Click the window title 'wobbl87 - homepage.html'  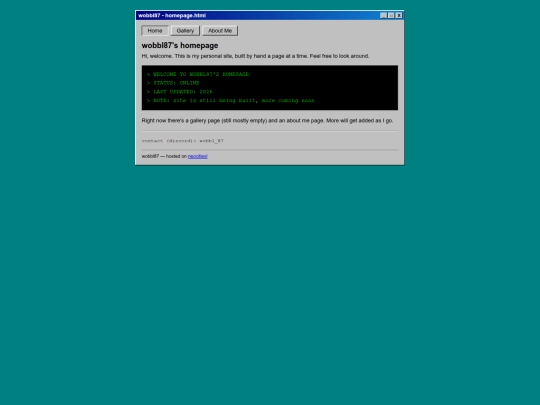[x=172, y=15]
